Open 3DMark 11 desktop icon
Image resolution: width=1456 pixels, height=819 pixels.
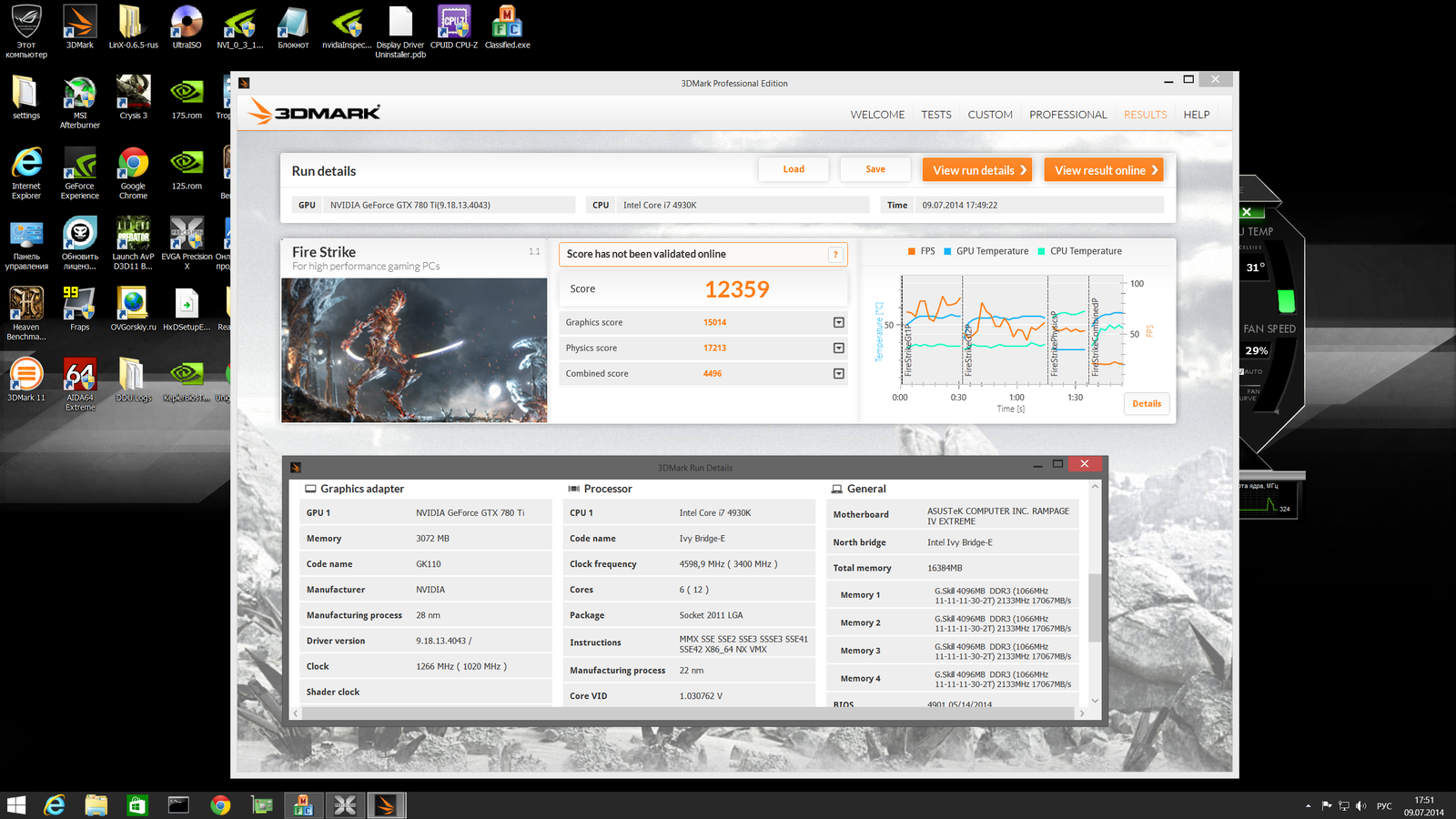pos(26,379)
